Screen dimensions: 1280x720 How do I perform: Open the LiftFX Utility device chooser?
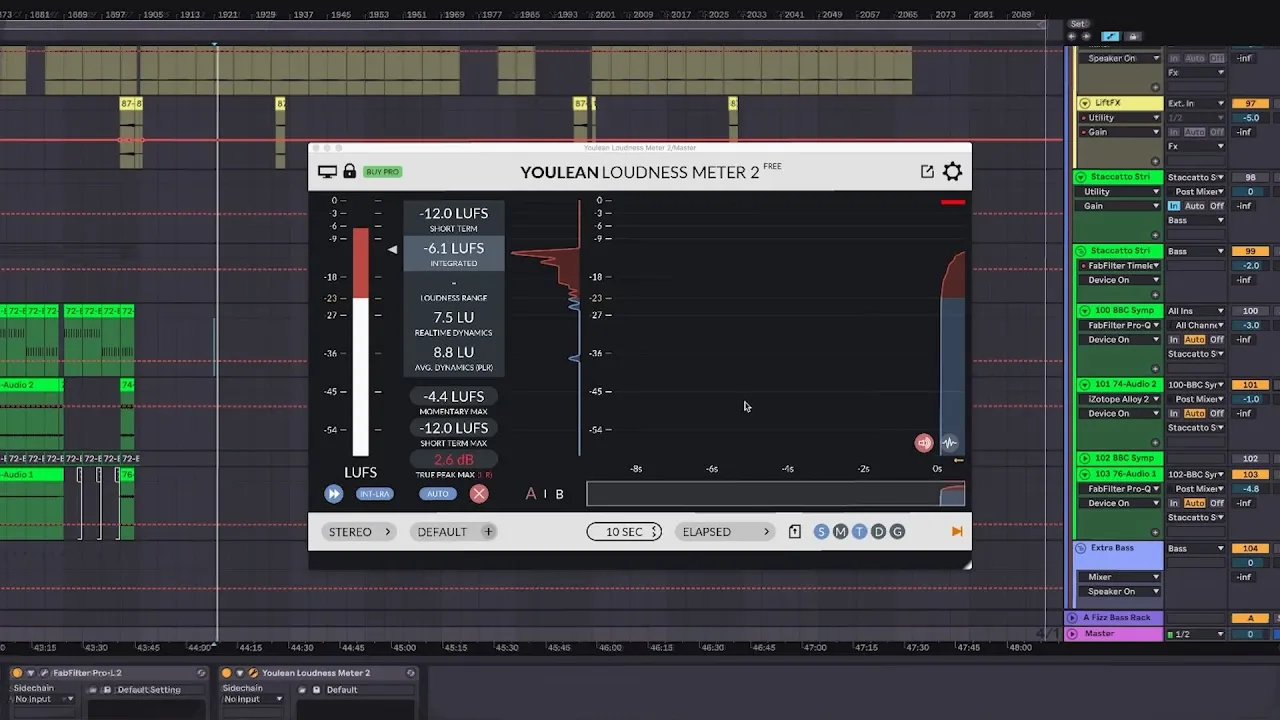[x=1120, y=118]
